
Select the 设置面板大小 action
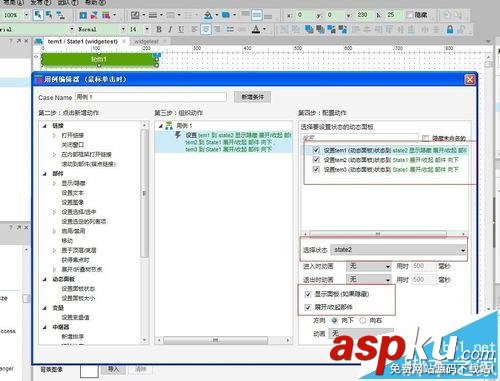(78, 298)
